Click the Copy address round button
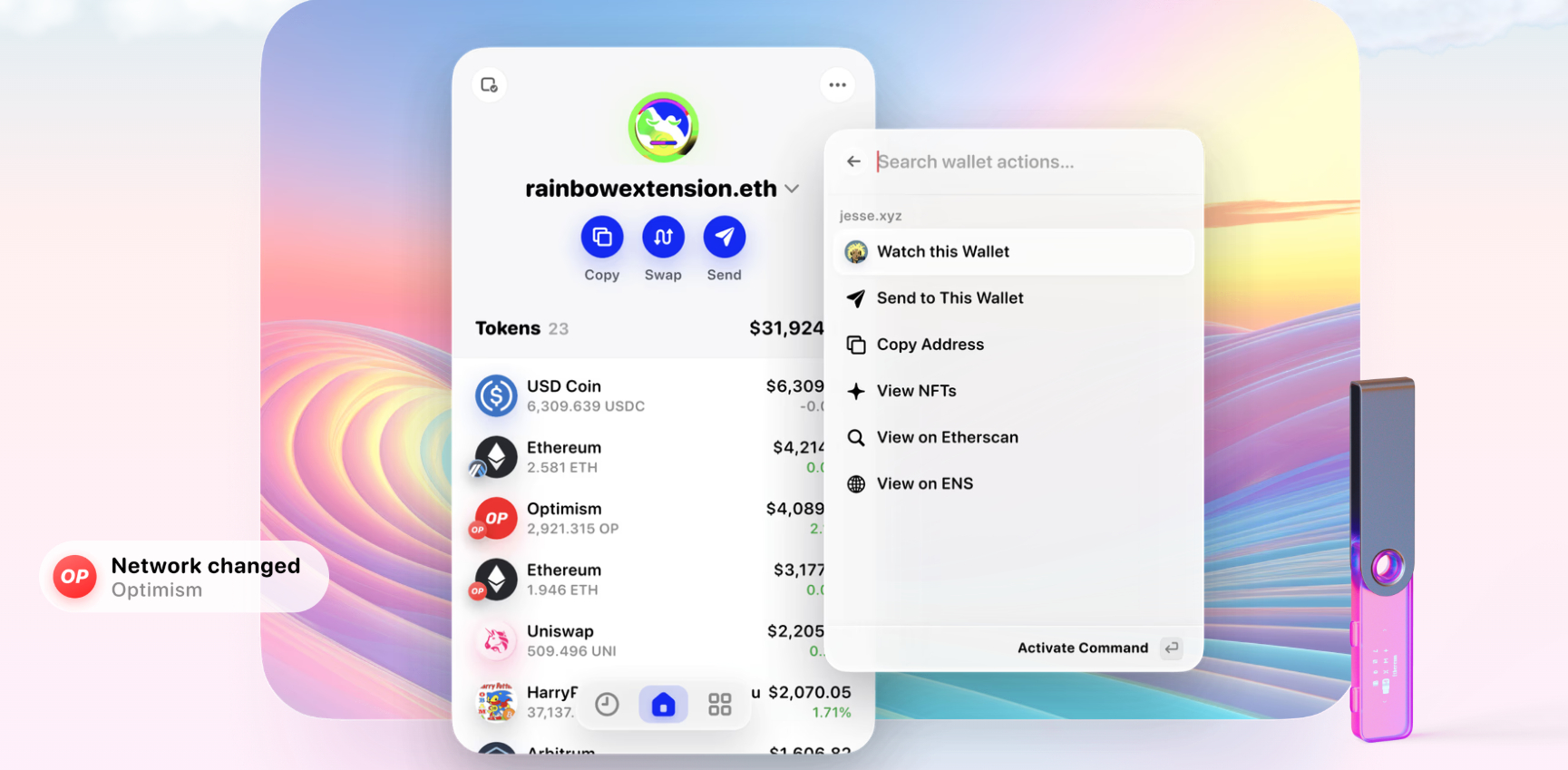The height and width of the screenshot is (770, 1568). 601,238
